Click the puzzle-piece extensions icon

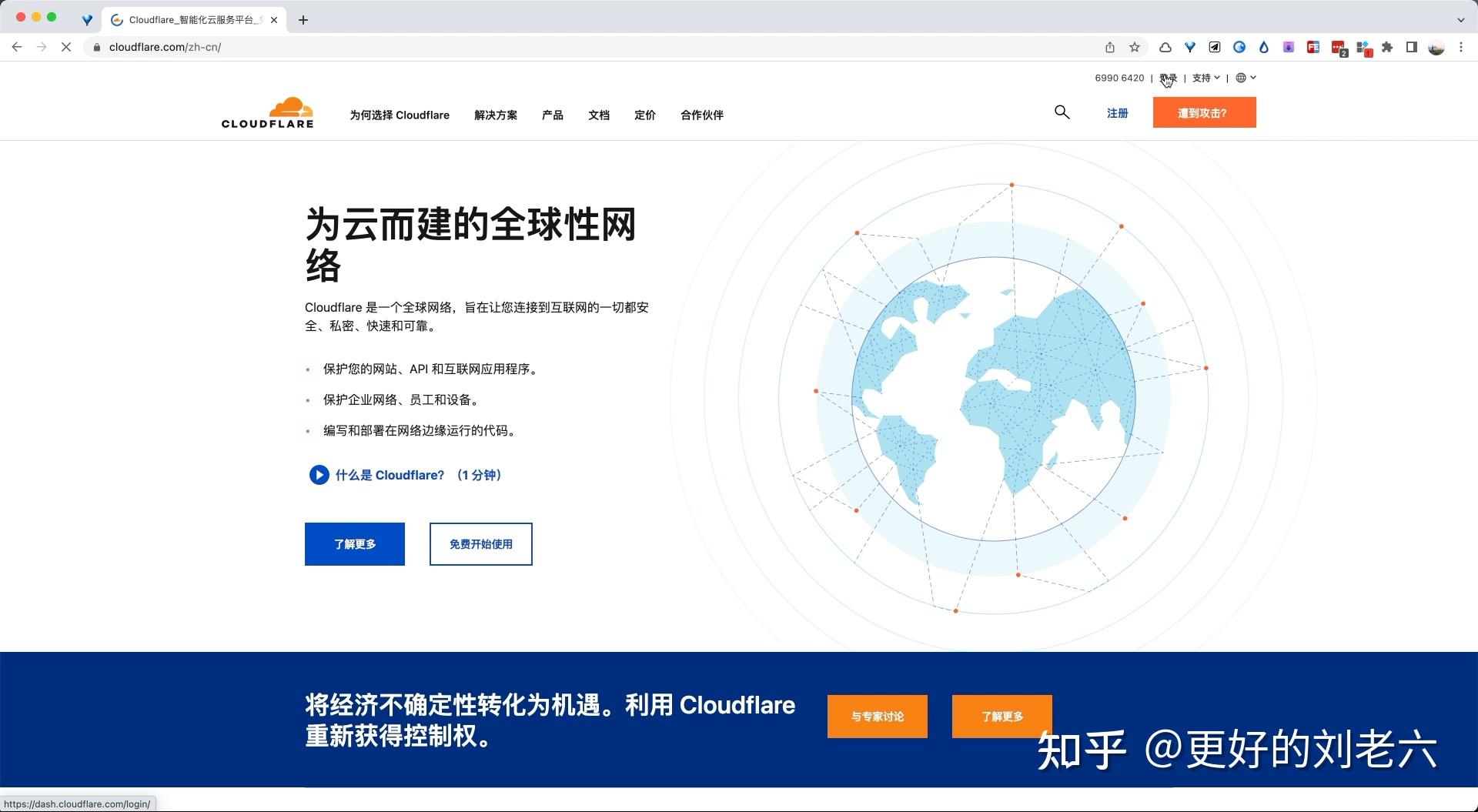pyautogui.click(x=1386, y=47)
